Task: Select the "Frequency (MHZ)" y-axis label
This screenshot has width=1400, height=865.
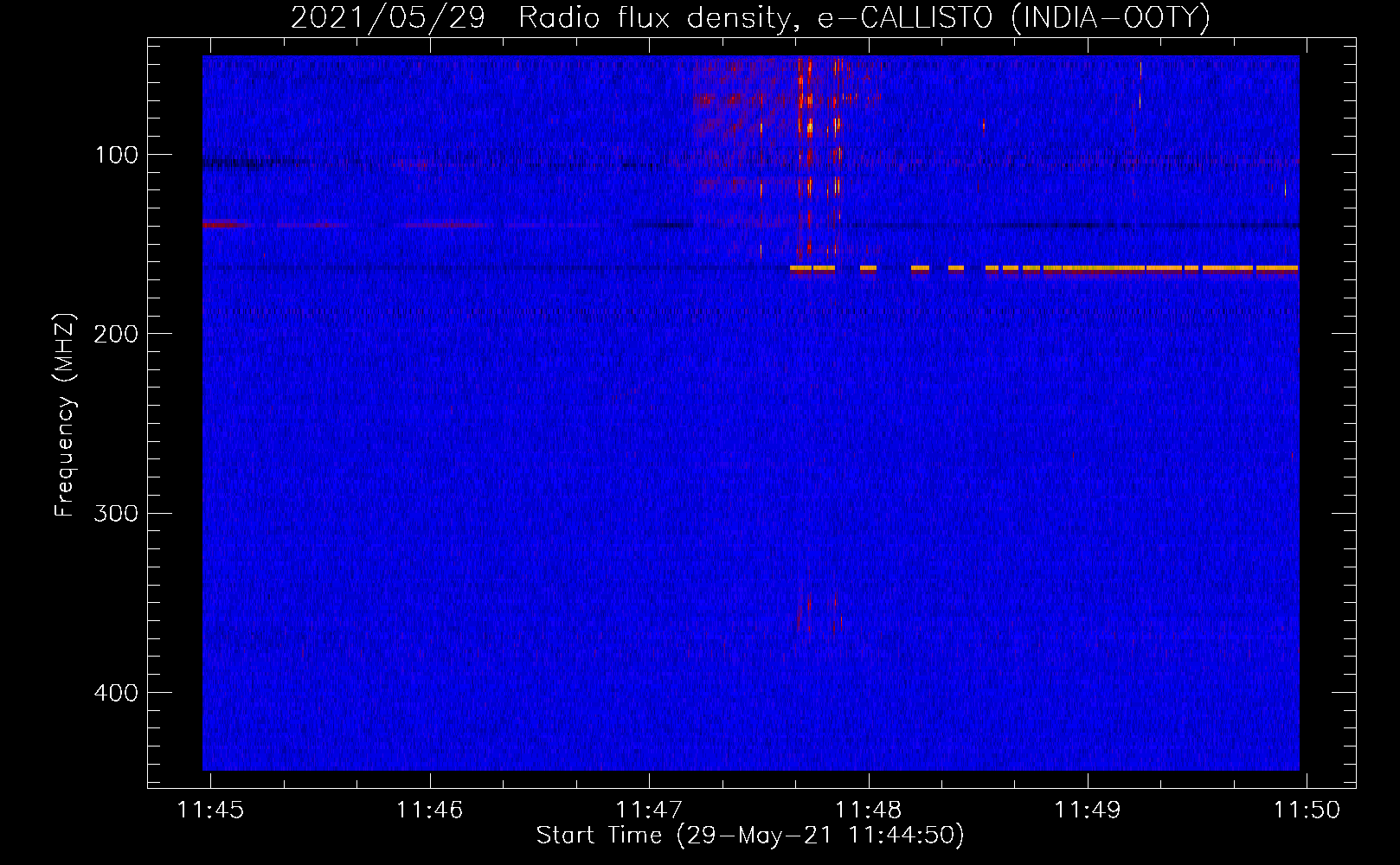Action: click(x=65, y=415)
